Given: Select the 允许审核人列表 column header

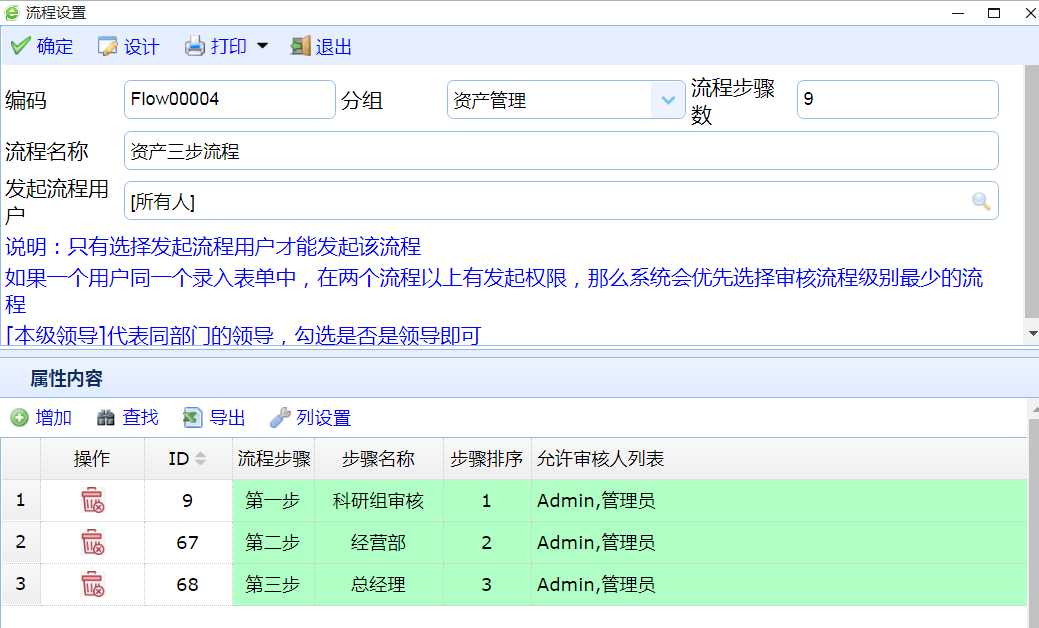Looking at the screenshot, I should 600,459.
